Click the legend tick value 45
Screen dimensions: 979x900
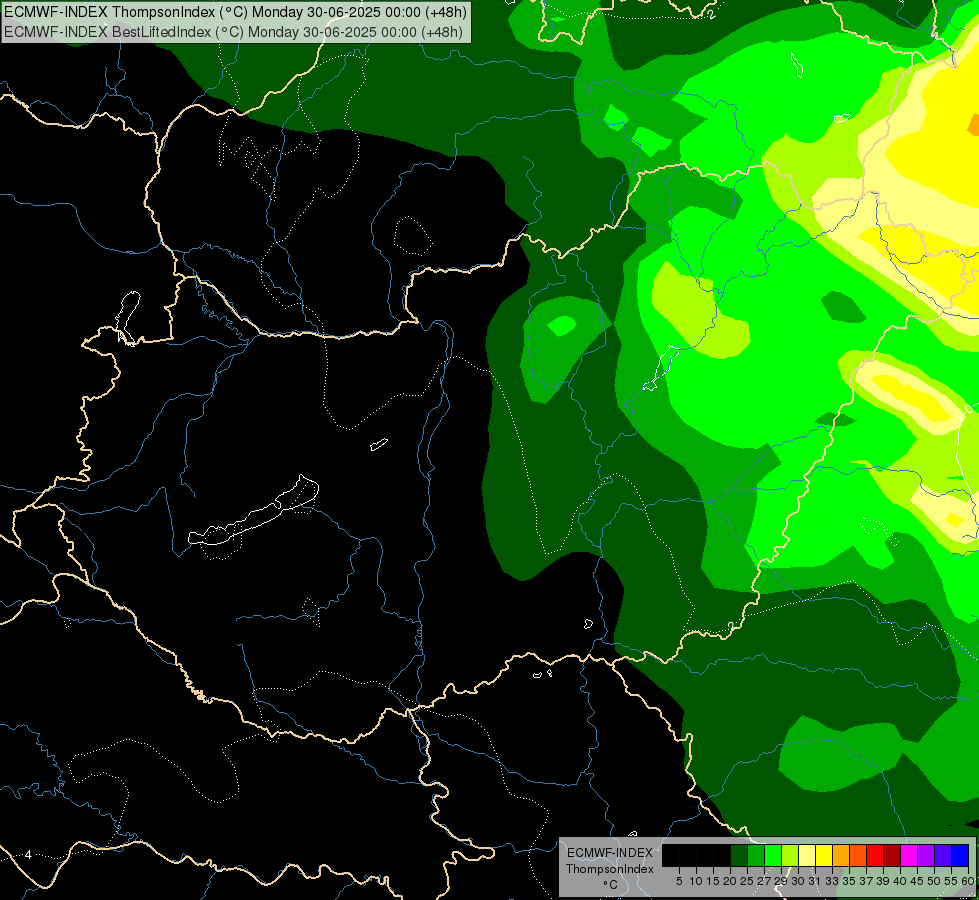pyautogui.click(x=917, y=881)
